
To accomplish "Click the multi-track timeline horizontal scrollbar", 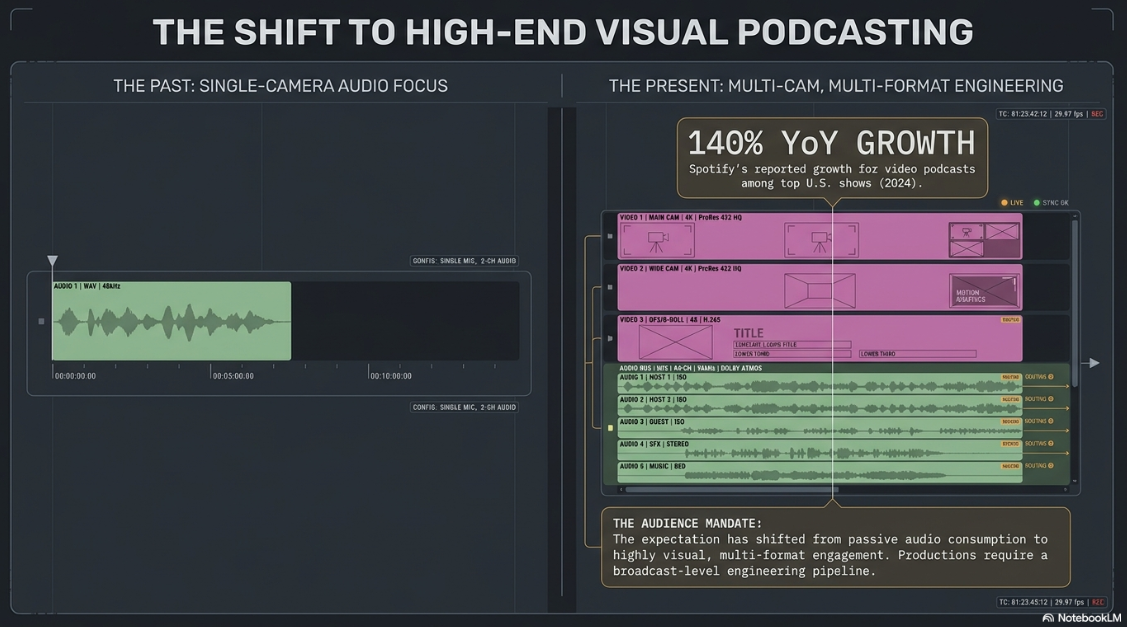I will pyautogui.click(x=730, y=490).
